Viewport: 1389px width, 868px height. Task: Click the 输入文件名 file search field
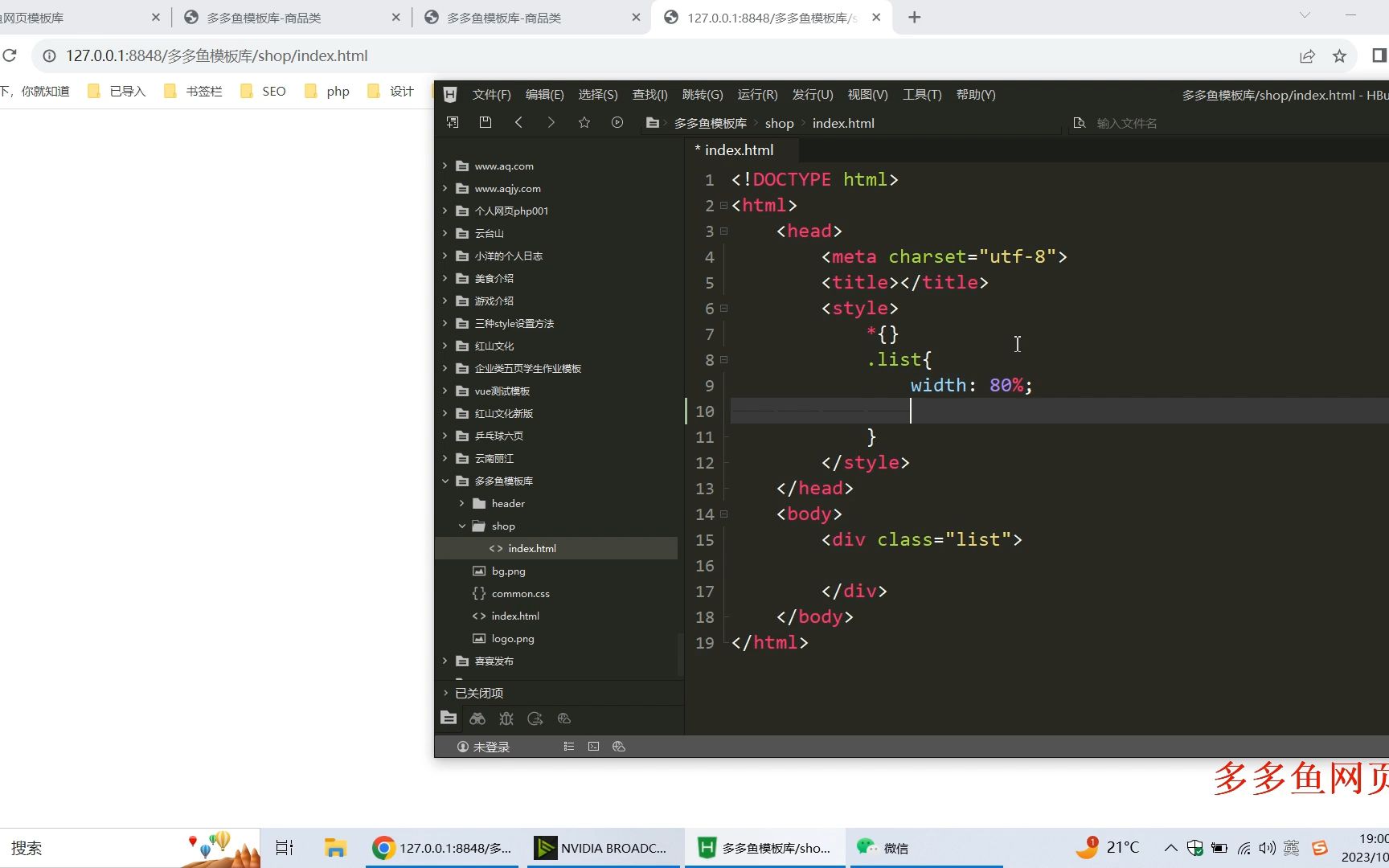[1127, 123]
